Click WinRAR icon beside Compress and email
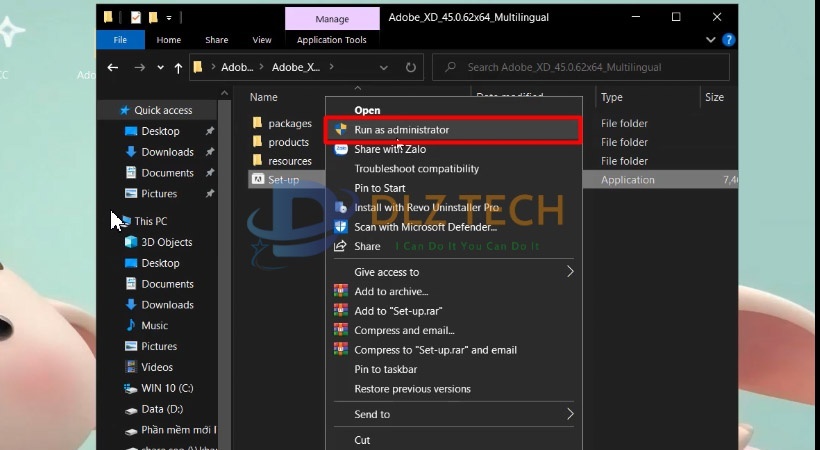The width and height of the screenshot is (820, 450). point(341,330)
